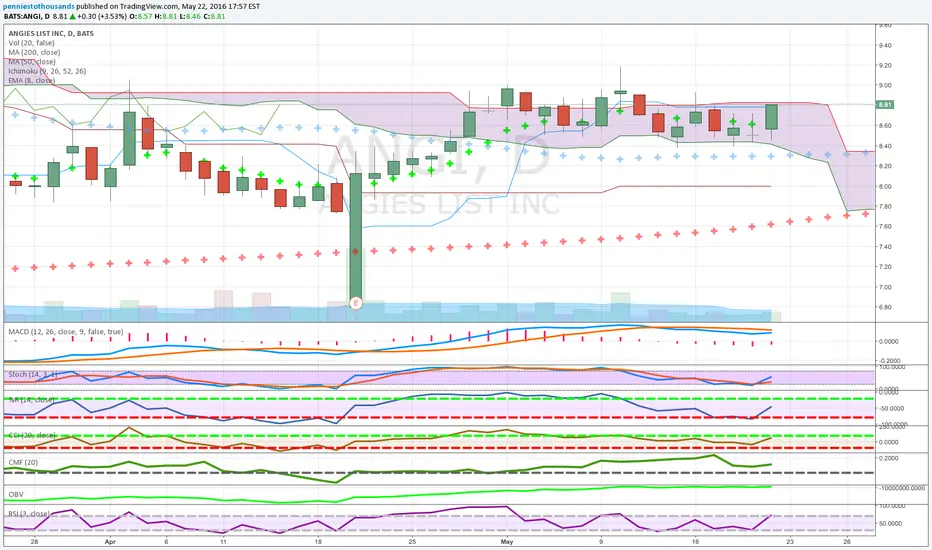
Task: Click the %R (14, close) pane label
Action: click(x=31, y=400)
